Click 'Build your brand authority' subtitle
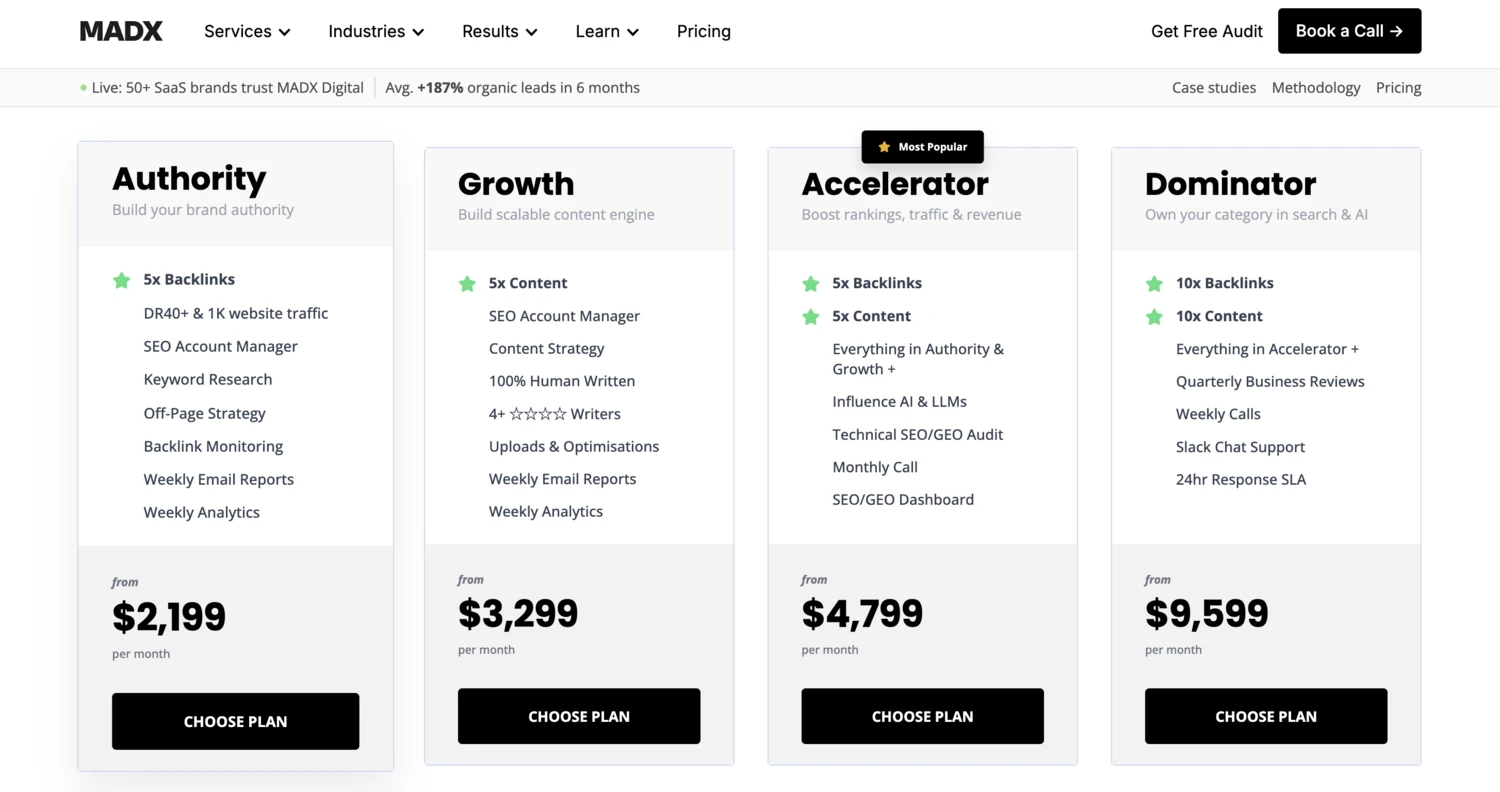 (x=203, y=210)
